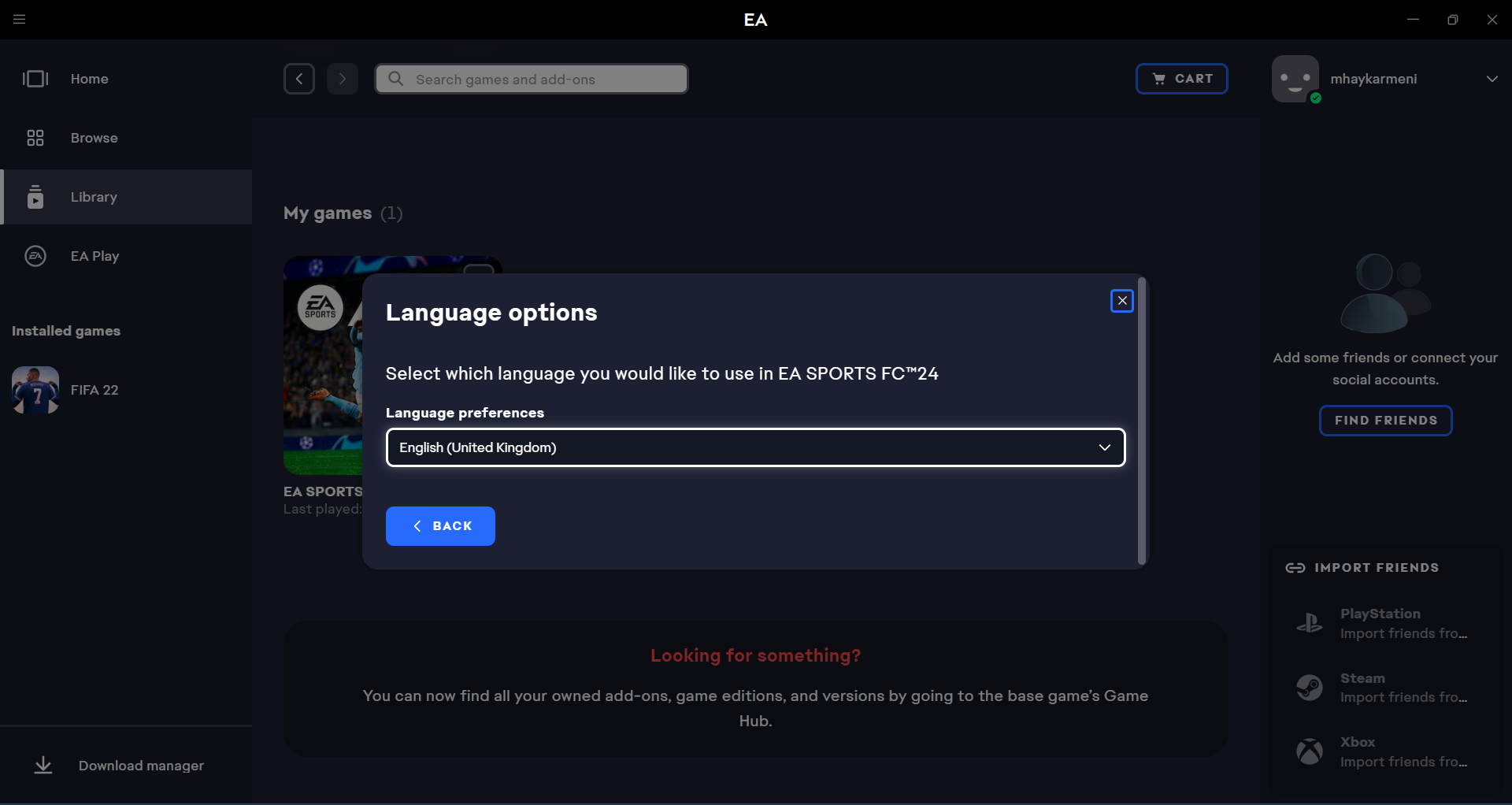Minimize the EA app window
The width and height of the screenshot is (1512, 805).
(1414, 20)
